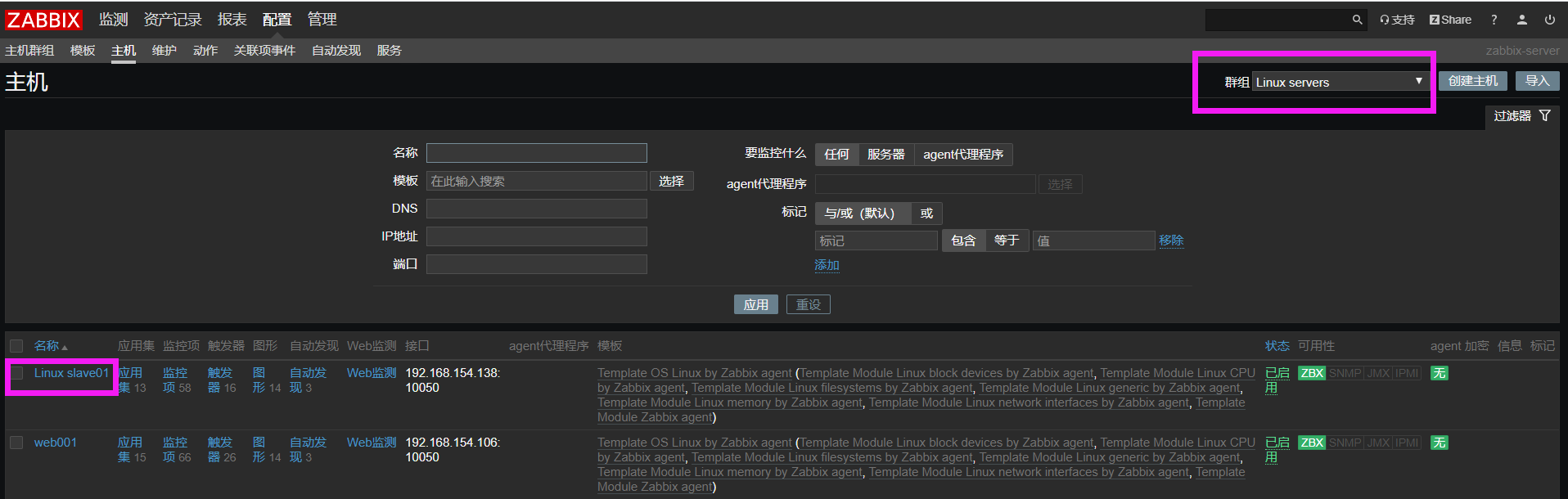This screenshot has width=1568, height=499.
Task: Focus the 模板 search input
Action: click(x=537, y=181)
